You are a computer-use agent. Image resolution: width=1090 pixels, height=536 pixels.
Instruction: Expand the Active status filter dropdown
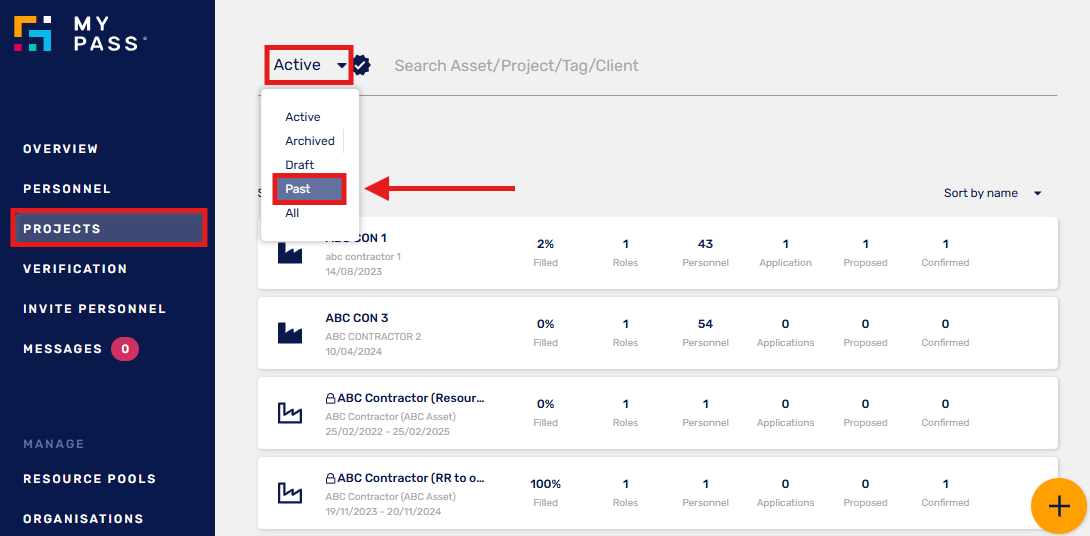(309, 65)
